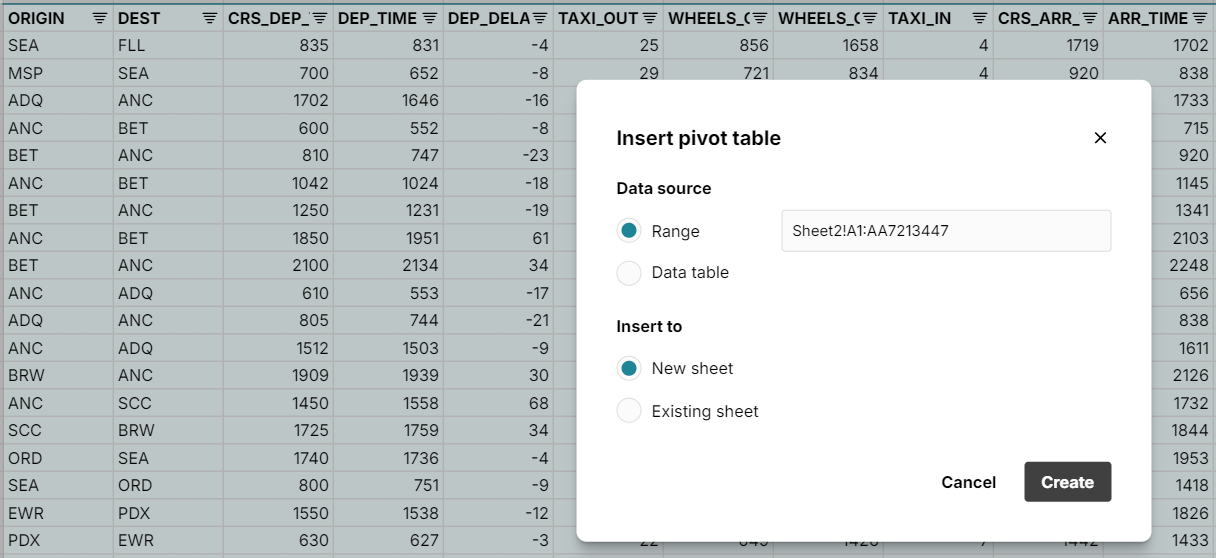1216x558 pixels.
Task: Open filter icon on DEST column
Action: (x=209, y=18)
